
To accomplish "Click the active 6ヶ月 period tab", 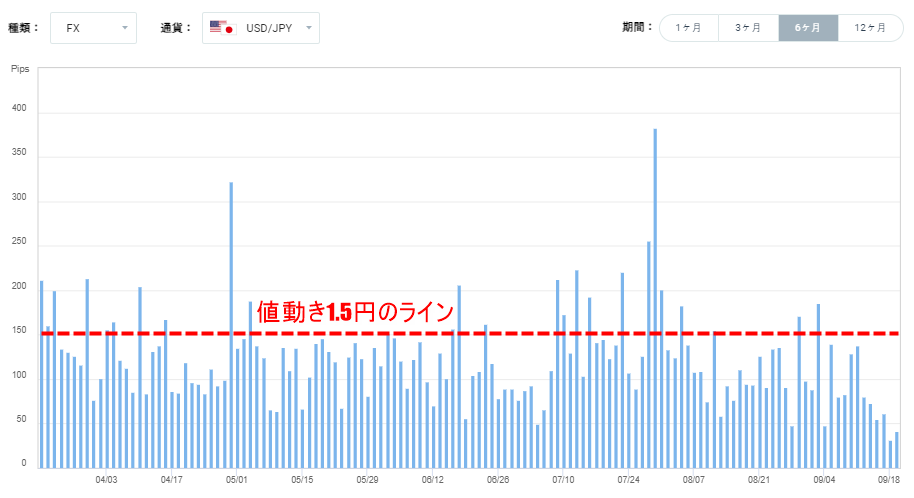I will [x=808, y=28].
